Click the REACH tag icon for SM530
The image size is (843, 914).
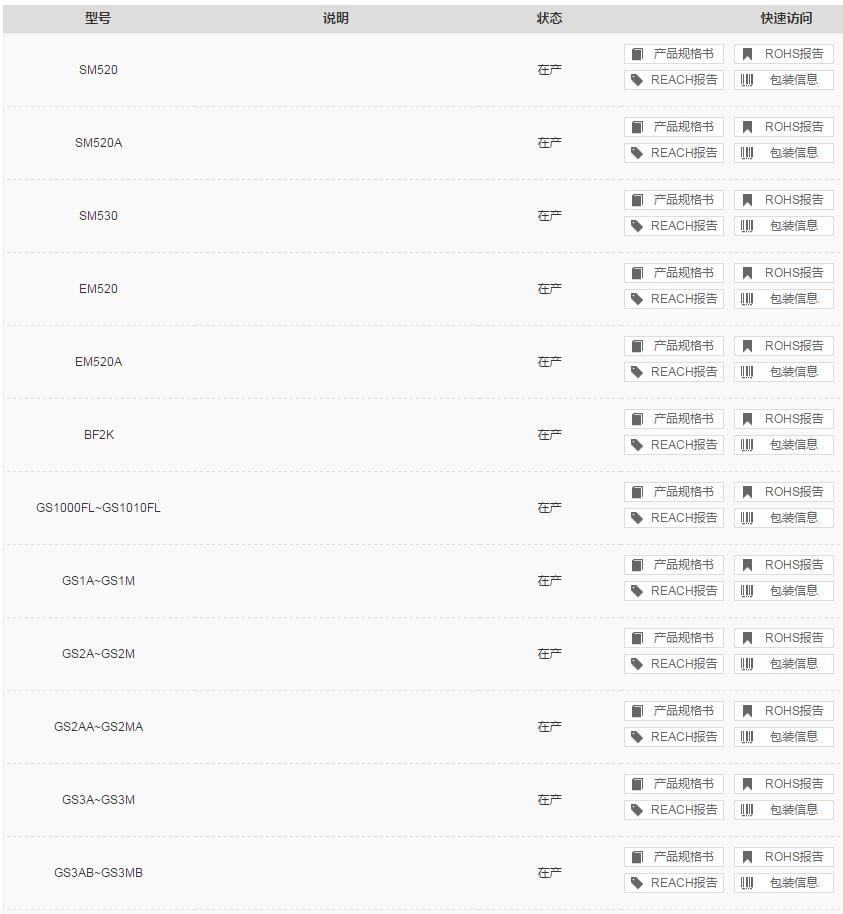tap(637, 226)
